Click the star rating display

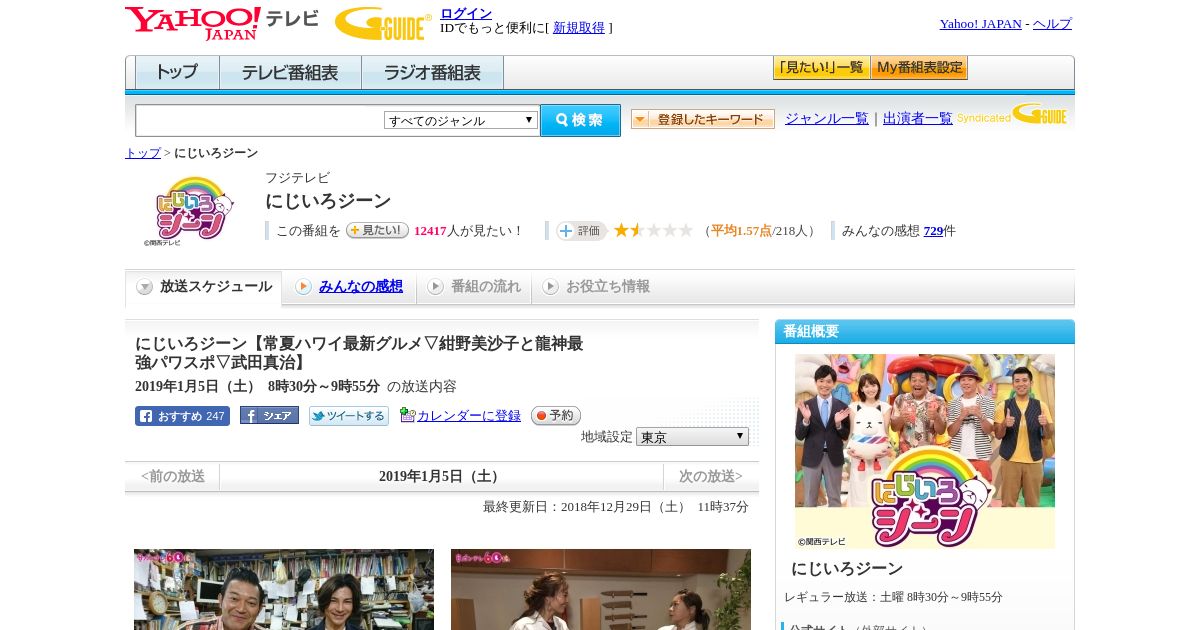[x=653, y=230]
